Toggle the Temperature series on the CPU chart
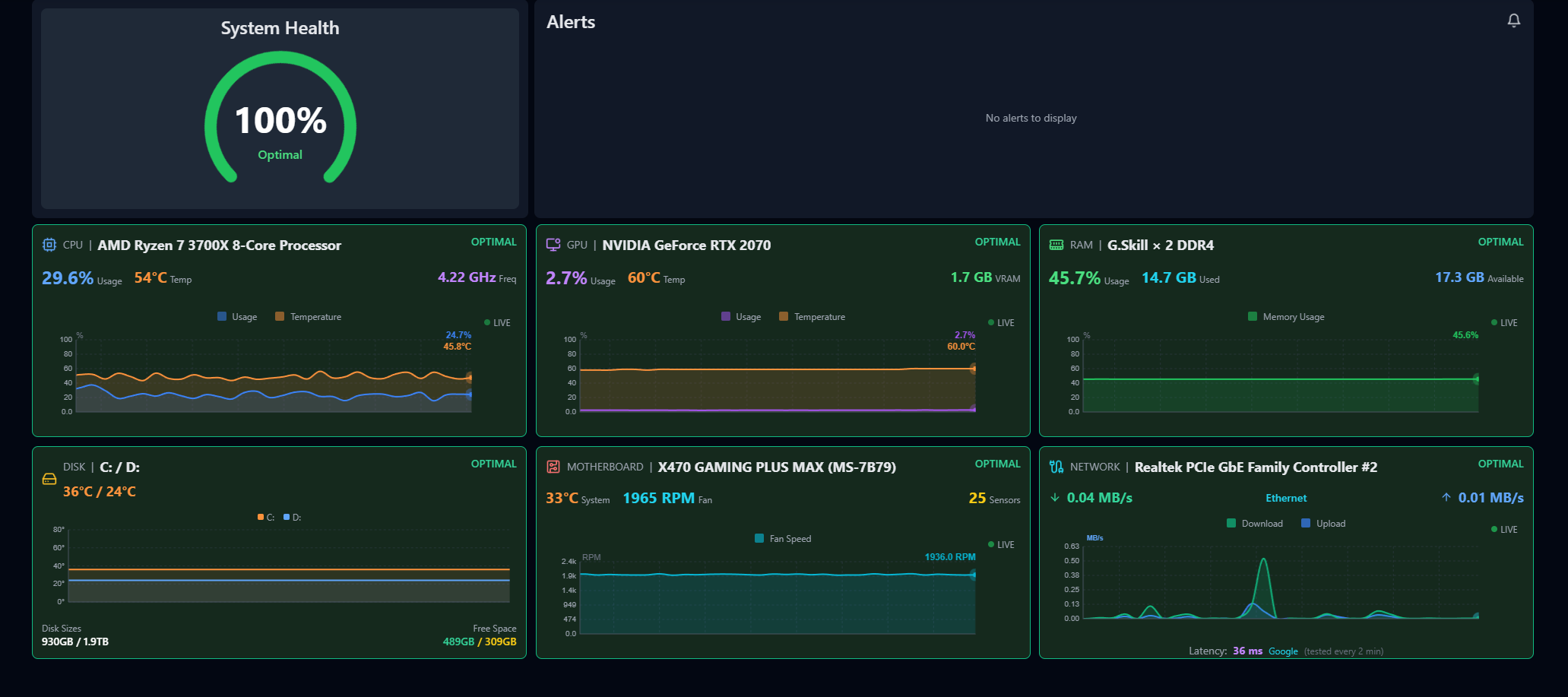 (x=309, y=316)
